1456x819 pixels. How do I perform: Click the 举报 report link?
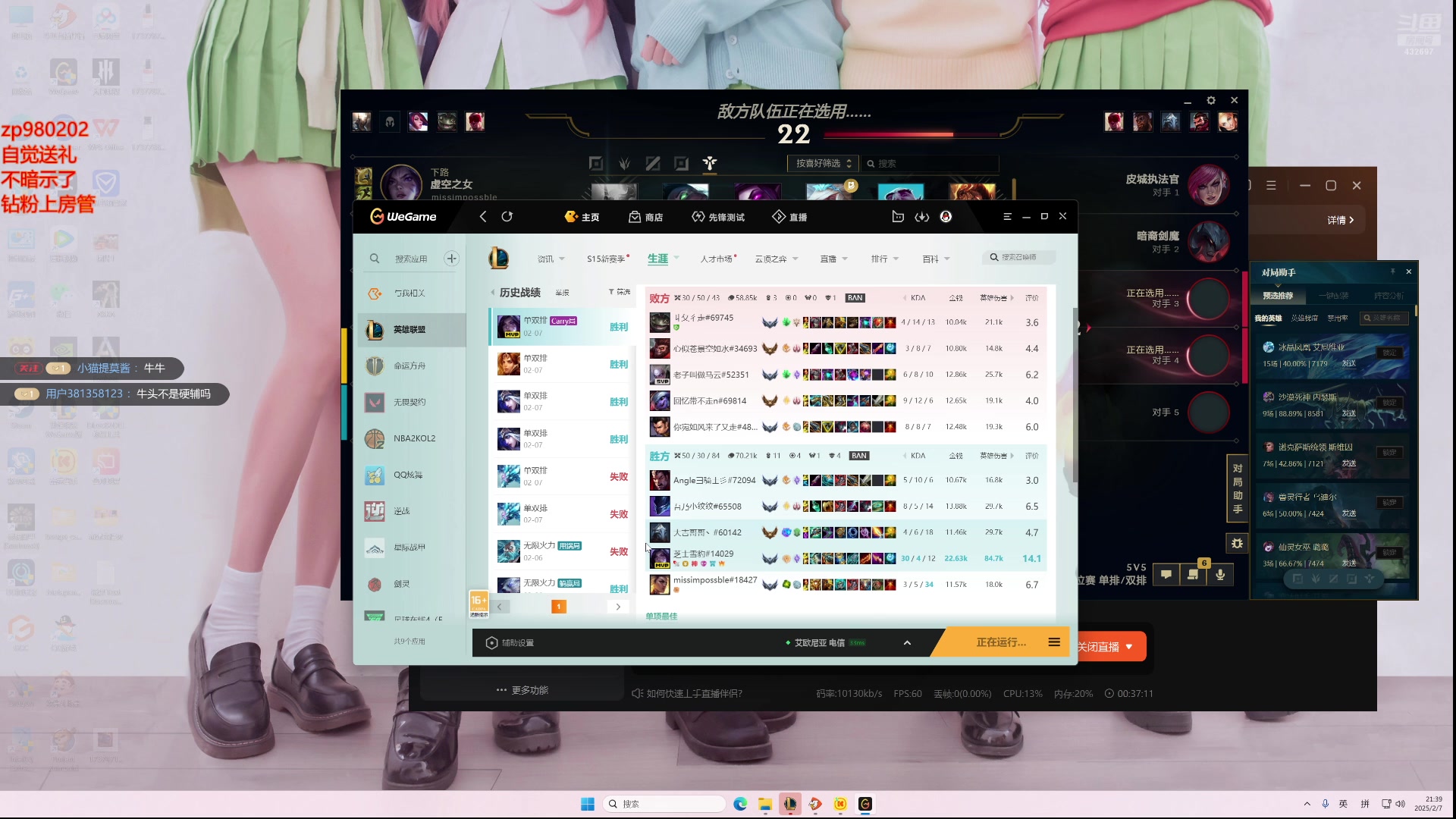[x=562, y=293]
